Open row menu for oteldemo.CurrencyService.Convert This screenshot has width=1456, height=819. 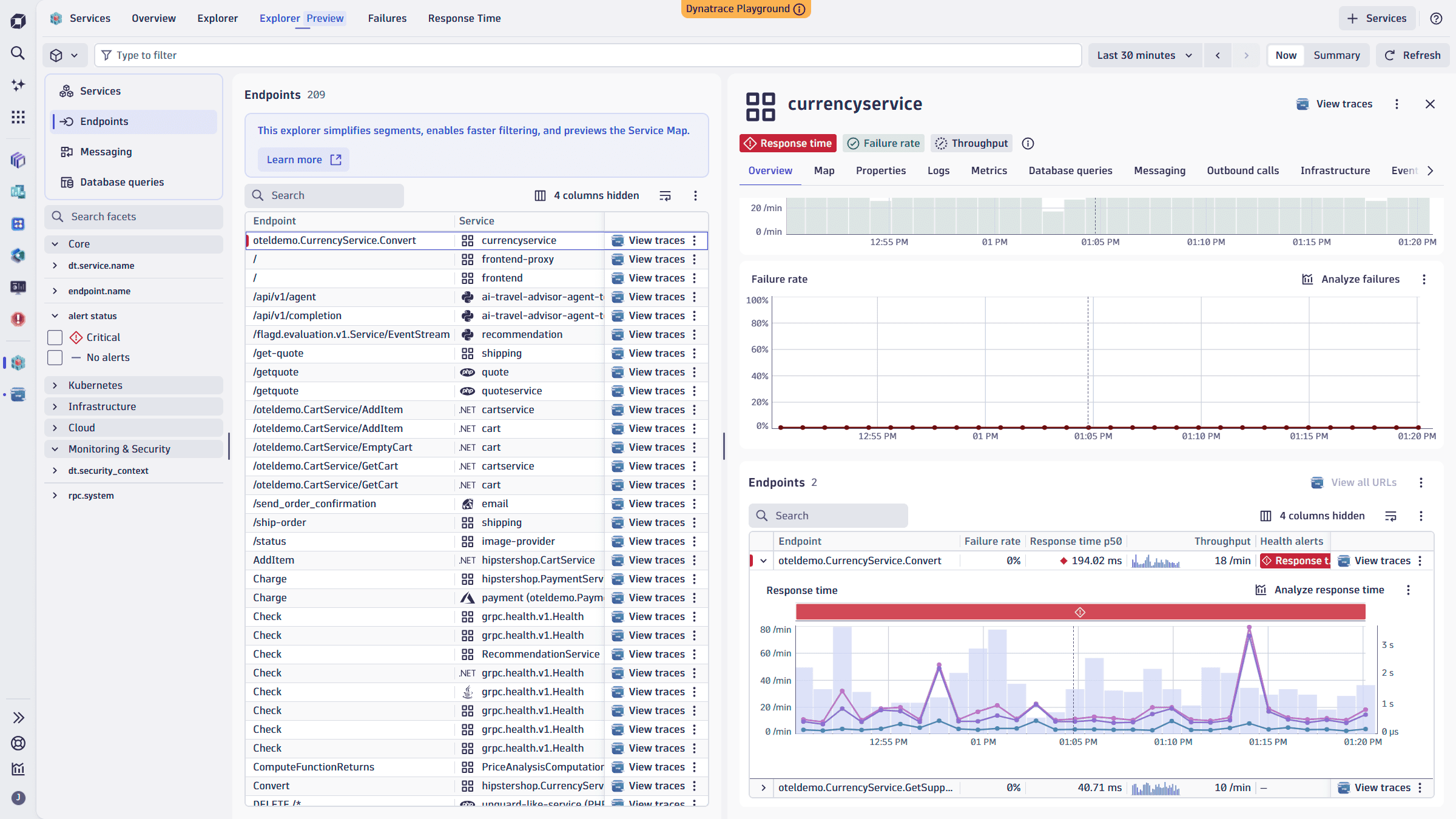(x=695, y=241)
